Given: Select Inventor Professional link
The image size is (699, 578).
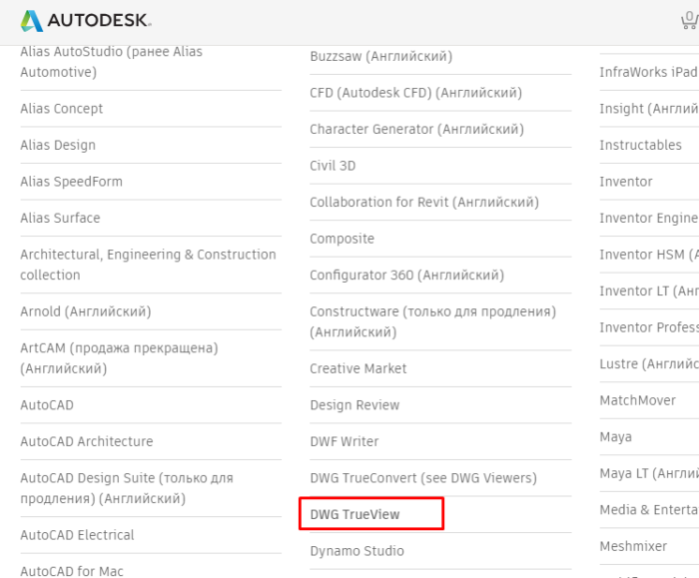Looking at the screenshot, I should point(649,328).
